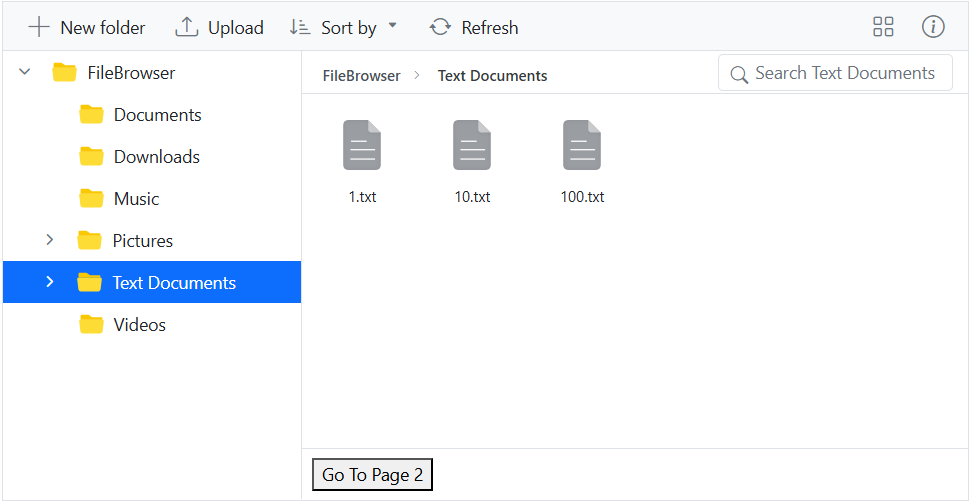
Task: Collapse the FileBrowser root node
Action: (x=25, y=72)
